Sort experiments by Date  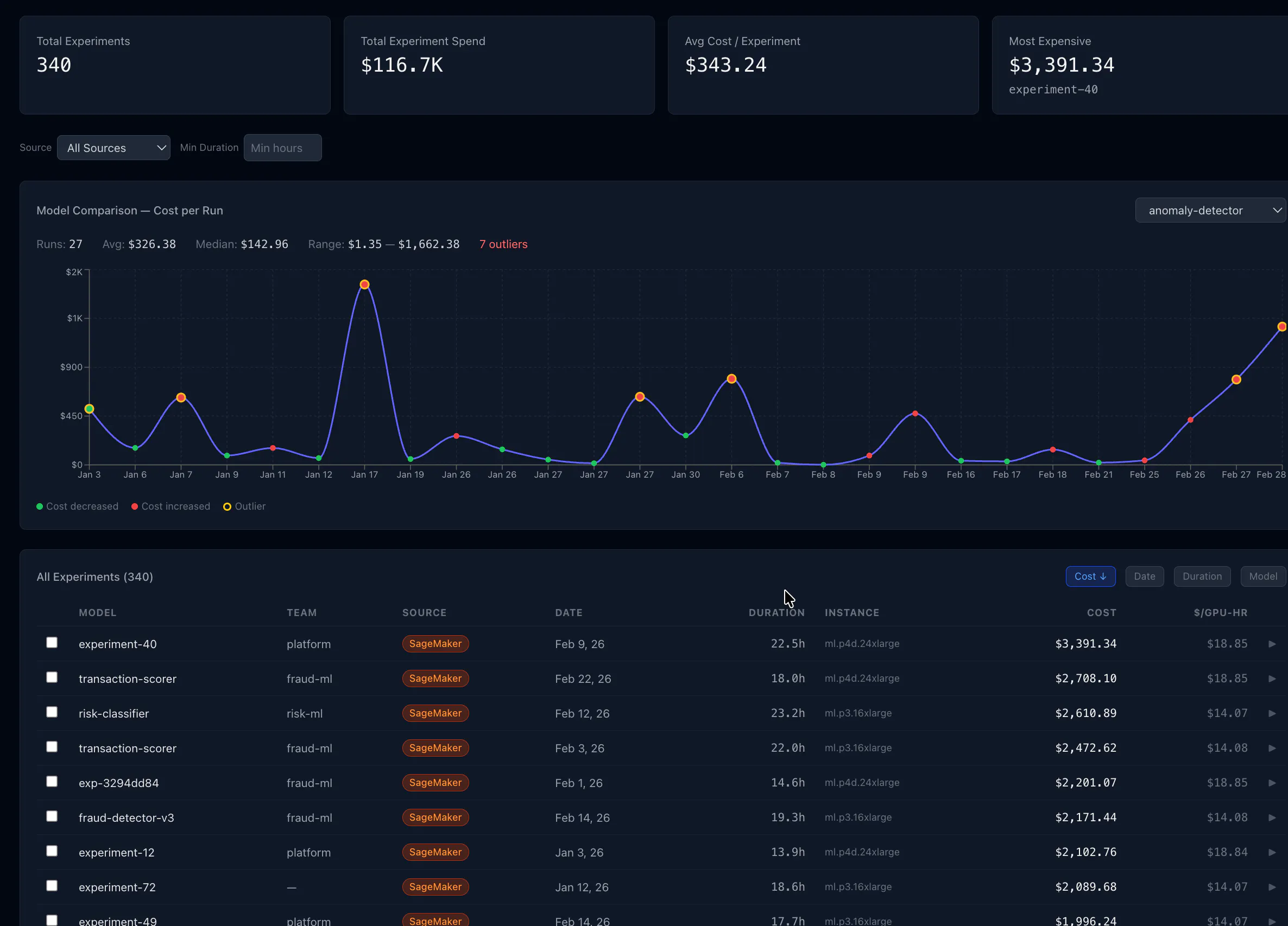pos(1144,576)
